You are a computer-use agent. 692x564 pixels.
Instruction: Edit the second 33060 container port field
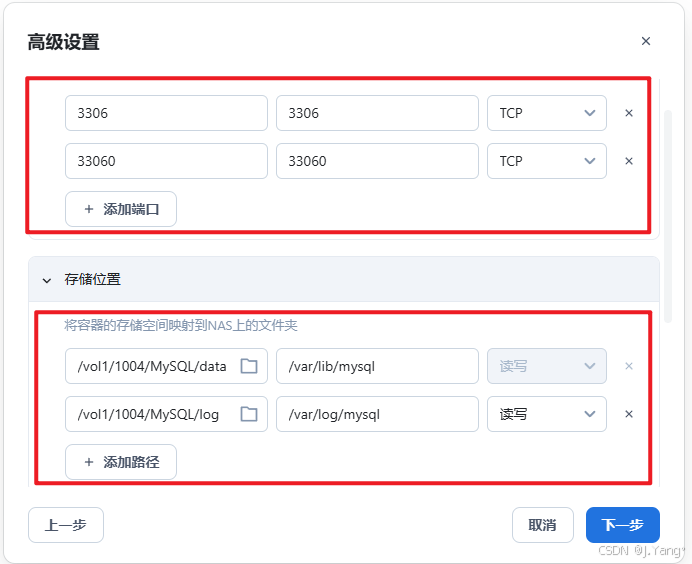pos(377,161)
